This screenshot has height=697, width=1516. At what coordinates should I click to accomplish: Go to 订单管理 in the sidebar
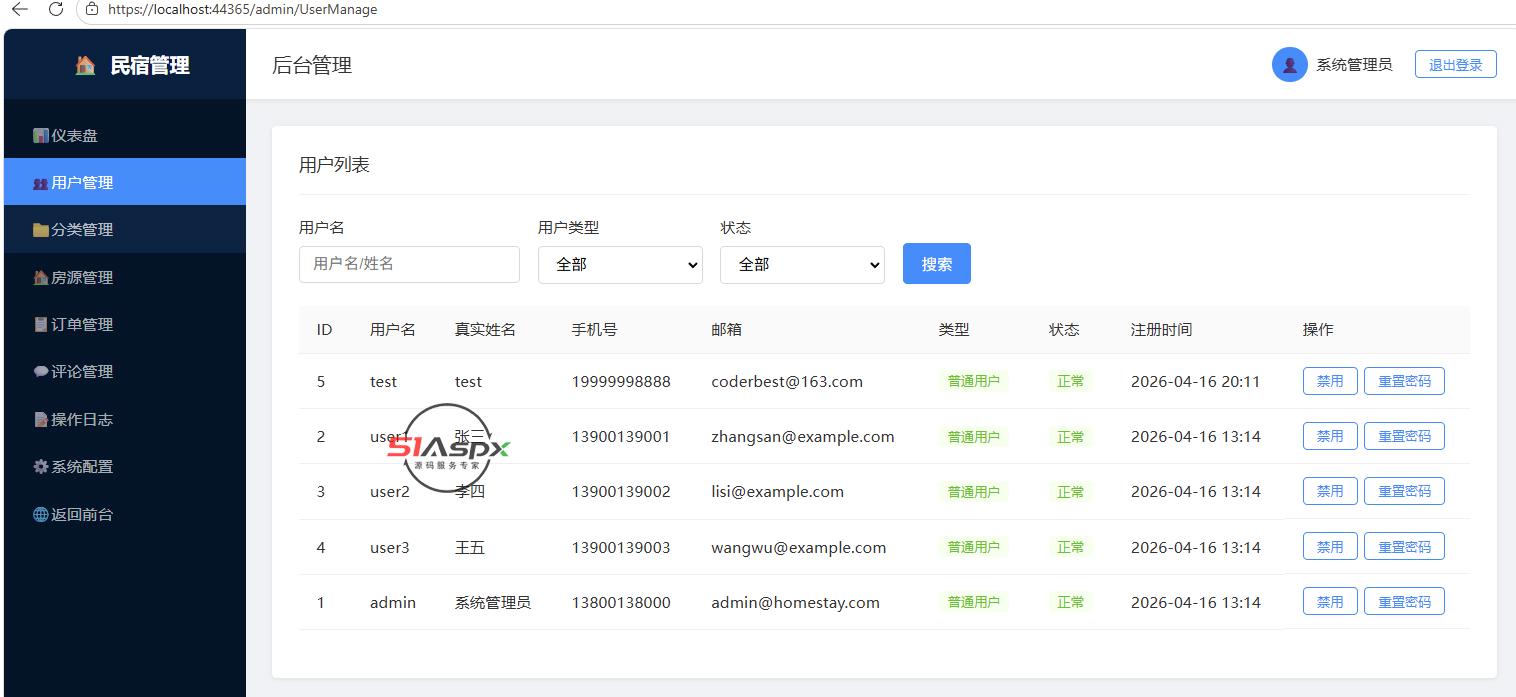coord(125,325)
